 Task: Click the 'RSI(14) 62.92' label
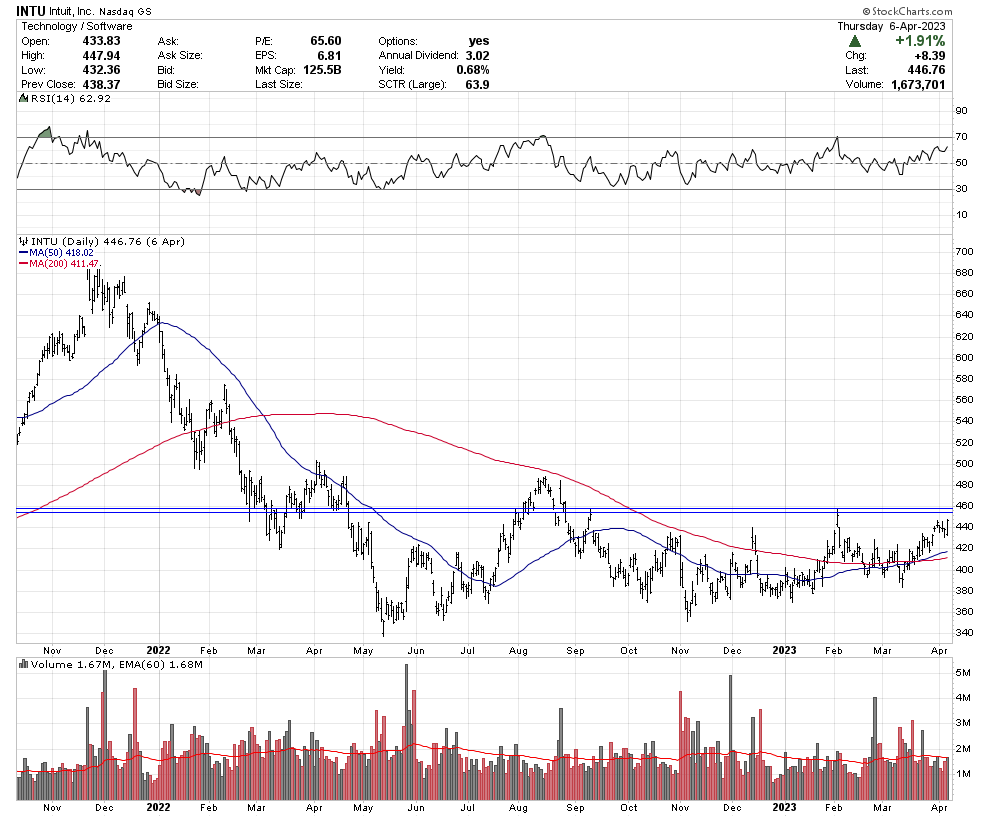tap(71, 98)
